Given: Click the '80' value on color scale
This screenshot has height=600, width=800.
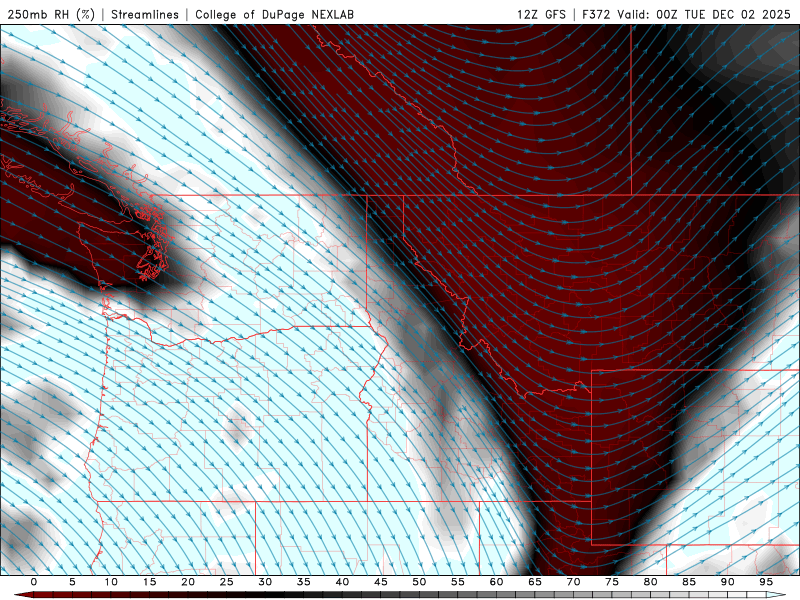Looking at the screenshot, I should (651, 582).
